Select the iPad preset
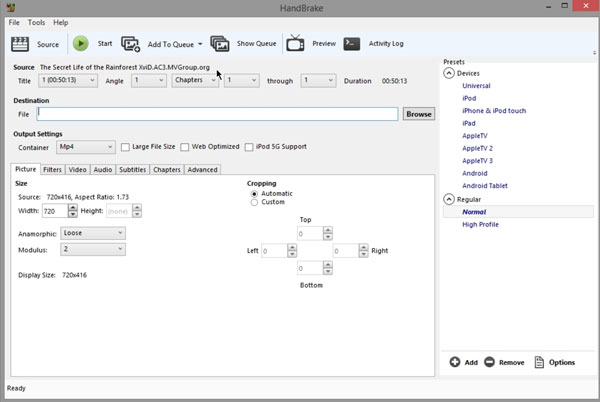Image resolution: width=600 pixels, height=402 pixels. (469, 123)
